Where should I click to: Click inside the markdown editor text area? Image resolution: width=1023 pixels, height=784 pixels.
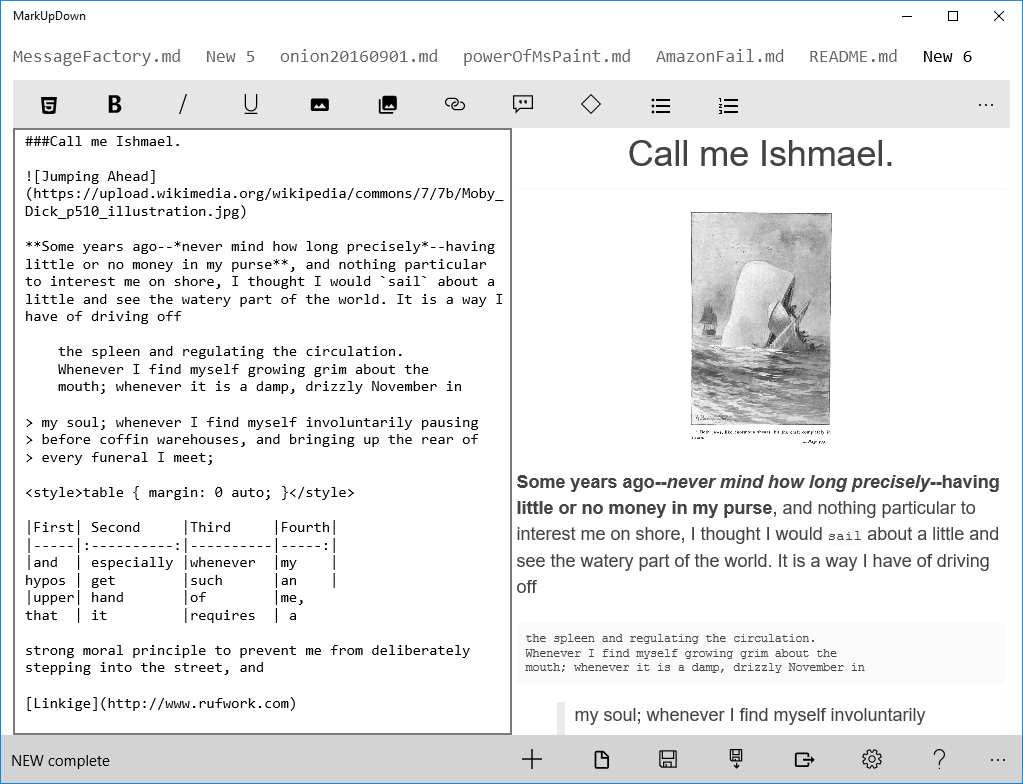[x=262, y=431]
